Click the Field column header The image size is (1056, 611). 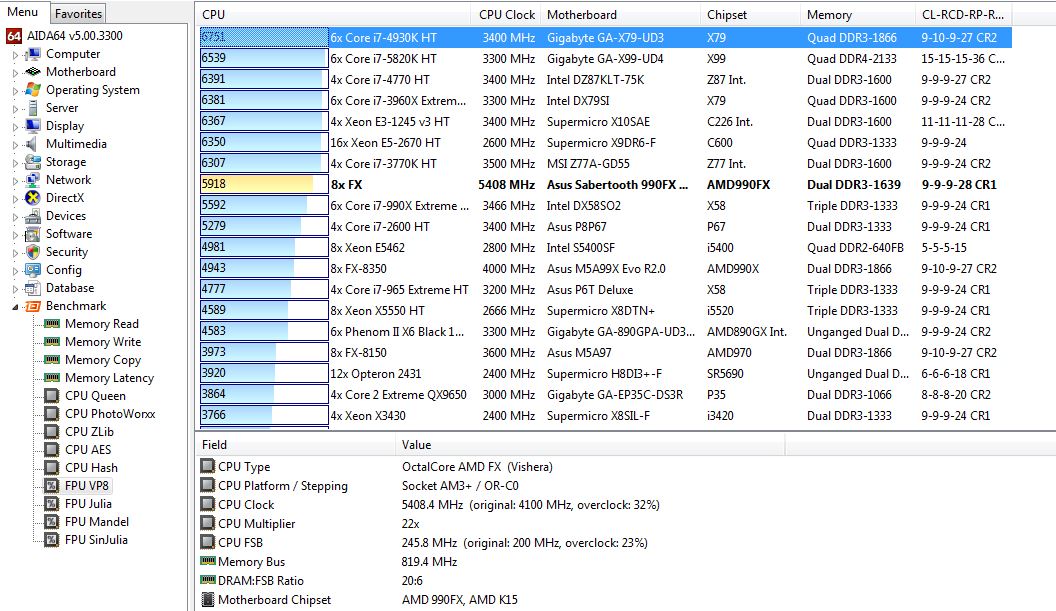point(295,445)
